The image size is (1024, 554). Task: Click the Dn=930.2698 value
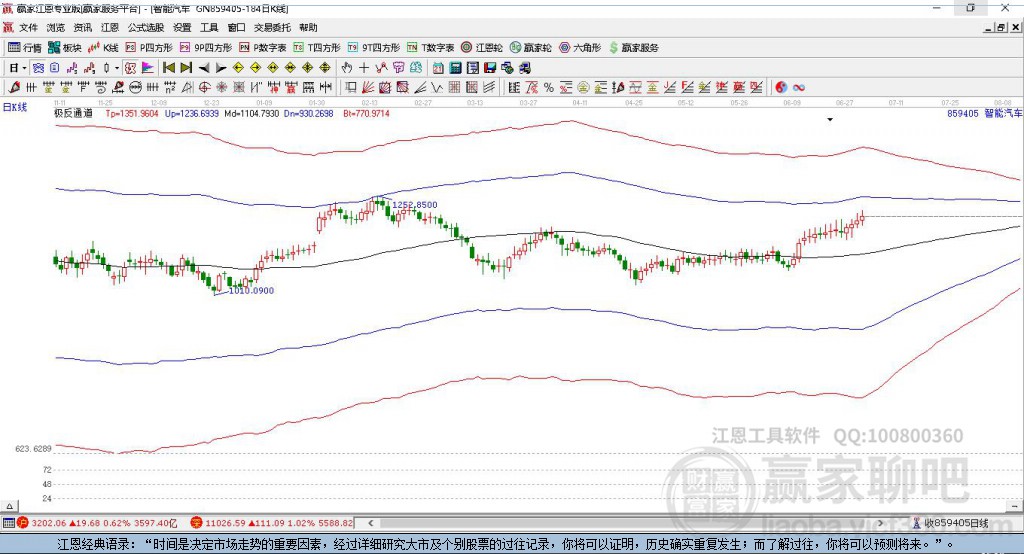pos(309,113)
